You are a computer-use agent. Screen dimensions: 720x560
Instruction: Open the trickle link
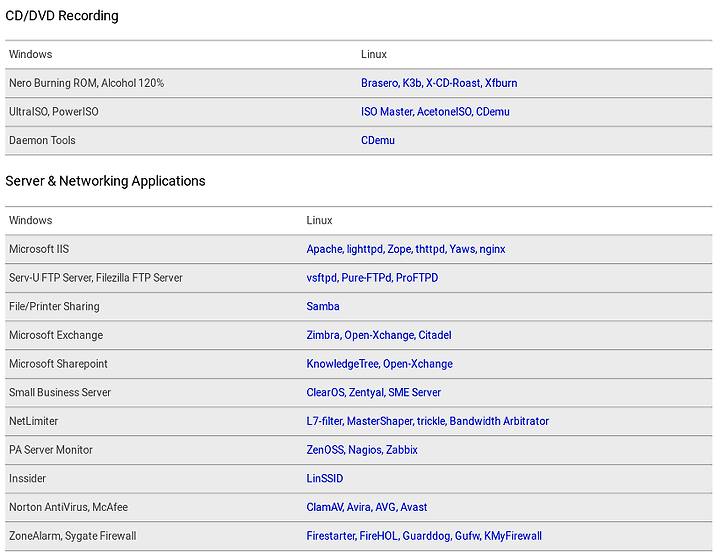click(431, 421)
